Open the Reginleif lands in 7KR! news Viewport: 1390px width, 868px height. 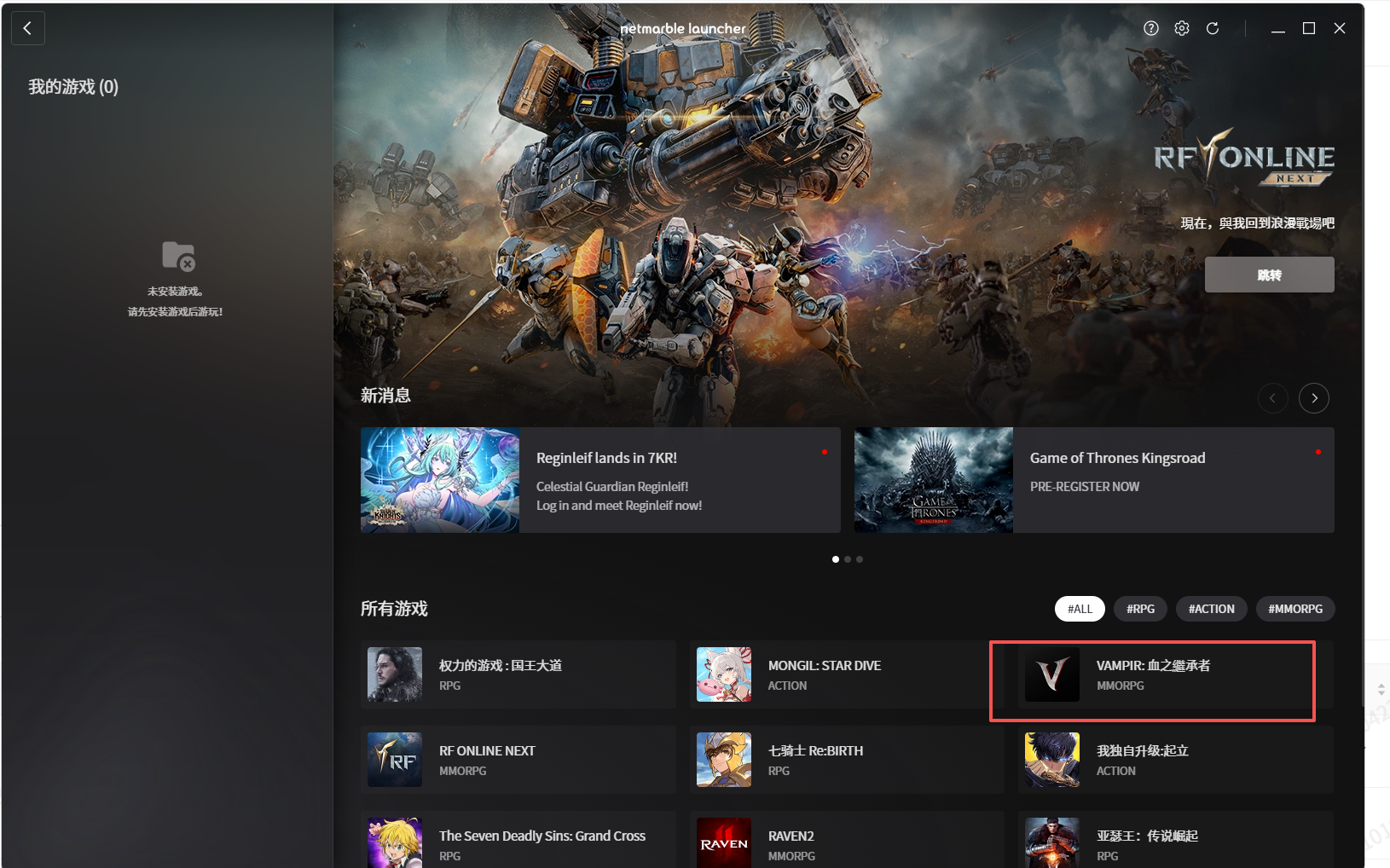coord(606,458)
